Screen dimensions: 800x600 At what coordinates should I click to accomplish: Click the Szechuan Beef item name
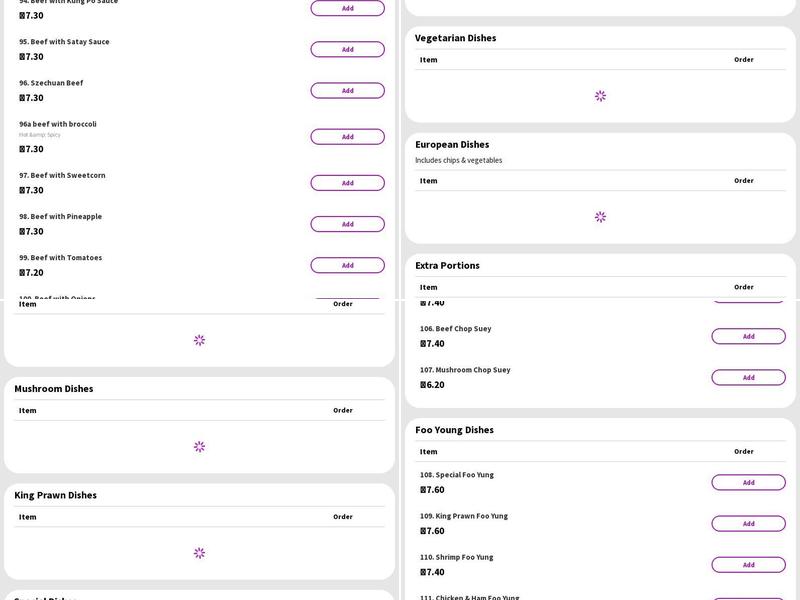(57, 83)
